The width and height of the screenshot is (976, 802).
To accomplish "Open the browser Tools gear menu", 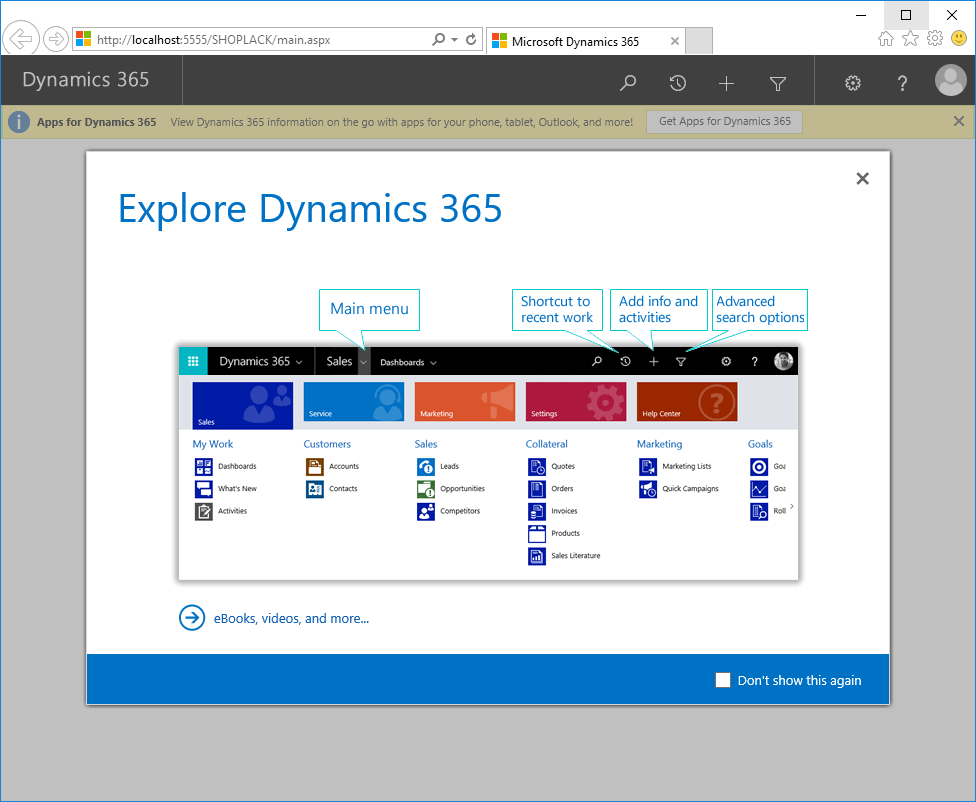I will tap(934, 39).
